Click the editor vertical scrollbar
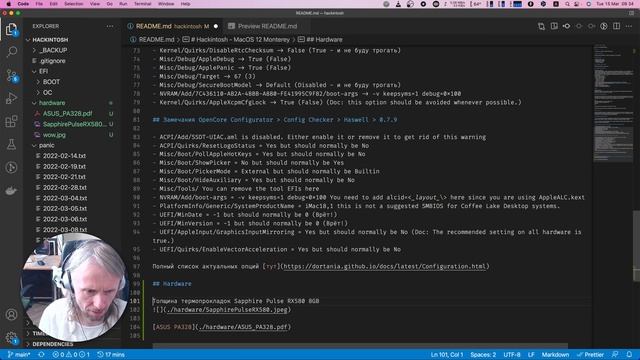 point(636,246)
